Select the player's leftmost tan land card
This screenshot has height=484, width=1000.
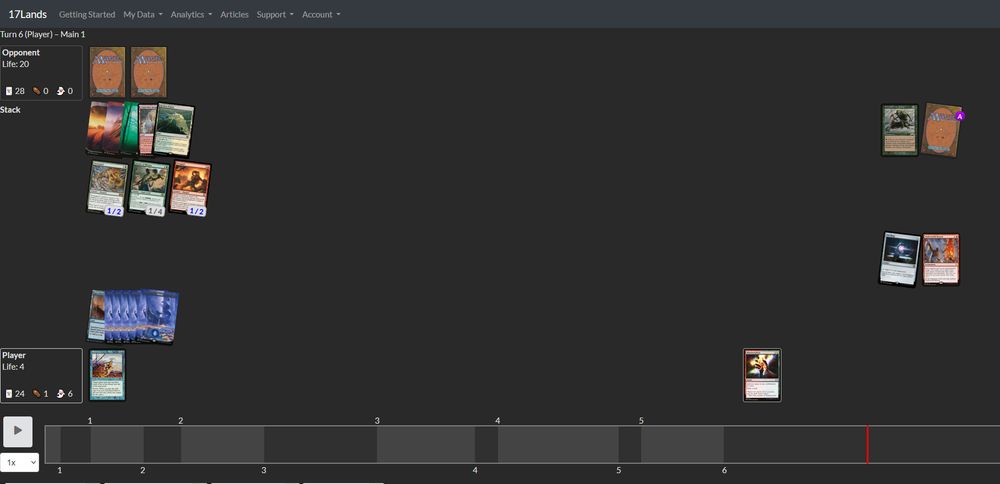click(x=96, y=316)
